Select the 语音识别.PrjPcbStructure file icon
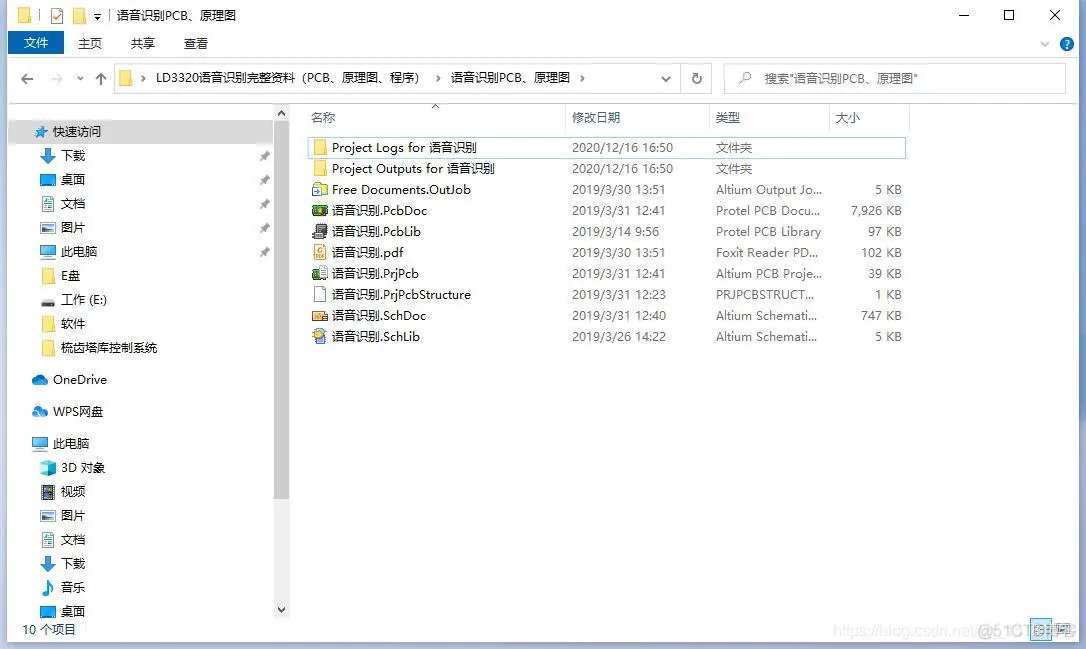1086x649 pixels. (319, 294)
